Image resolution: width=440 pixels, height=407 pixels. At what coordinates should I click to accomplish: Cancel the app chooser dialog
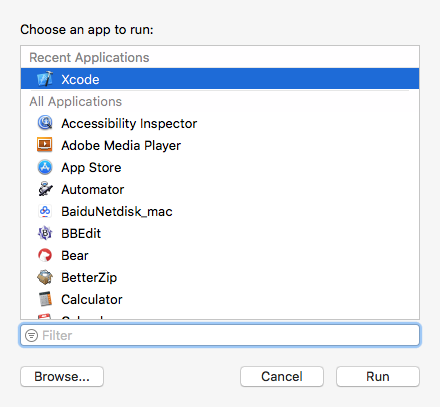[282, 377]
